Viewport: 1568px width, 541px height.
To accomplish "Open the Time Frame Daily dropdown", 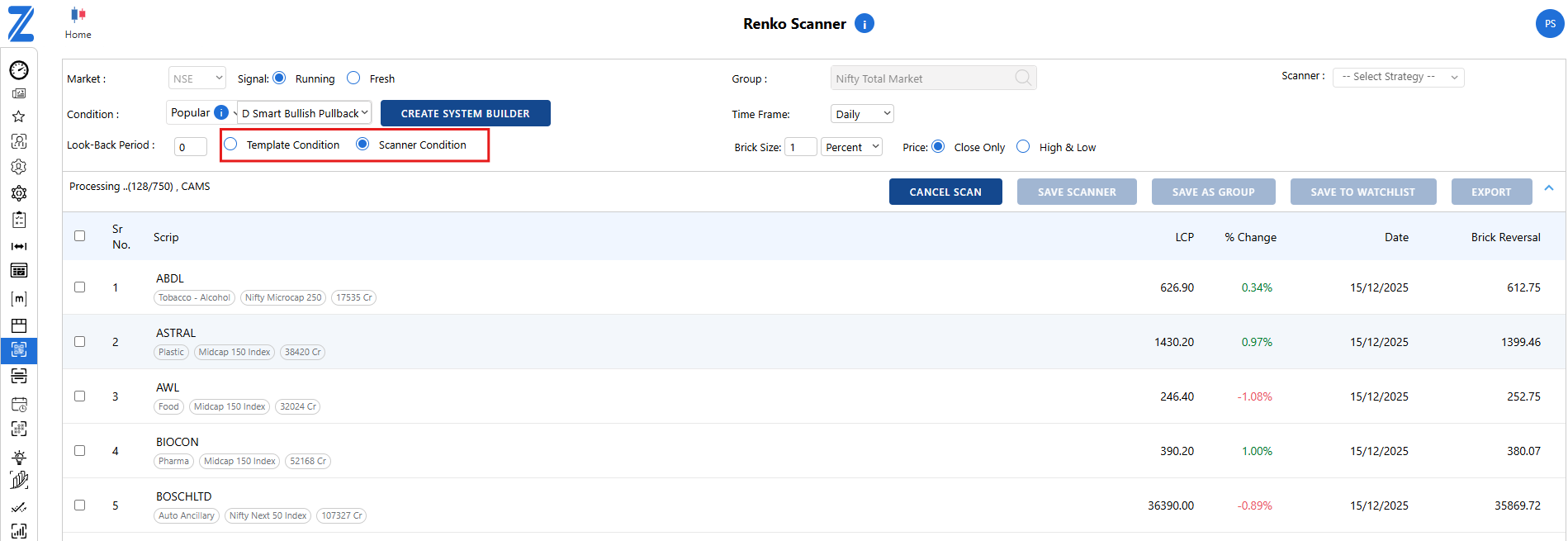I will click(861, 114).
